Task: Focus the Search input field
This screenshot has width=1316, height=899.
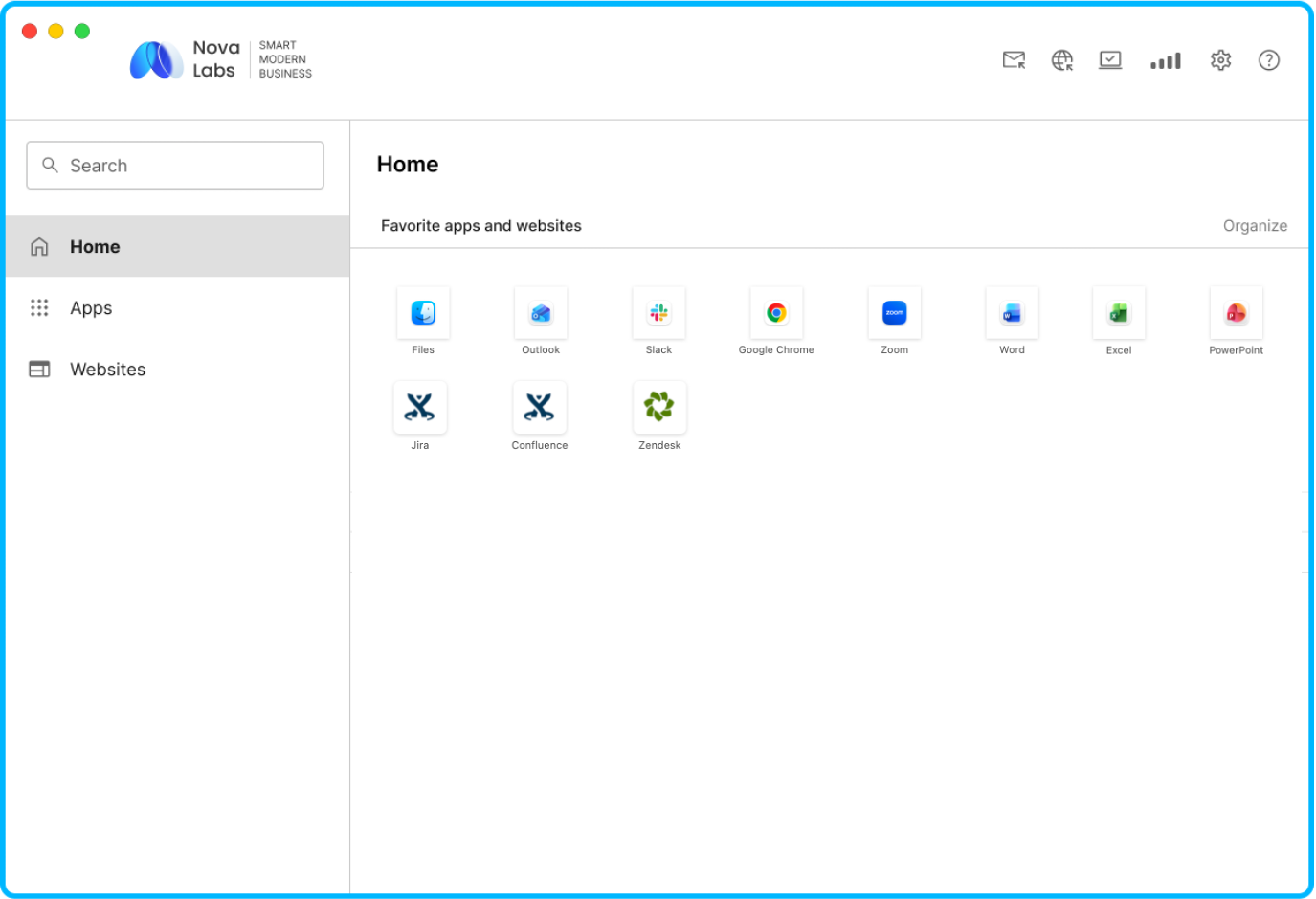Action: [175, 165]
